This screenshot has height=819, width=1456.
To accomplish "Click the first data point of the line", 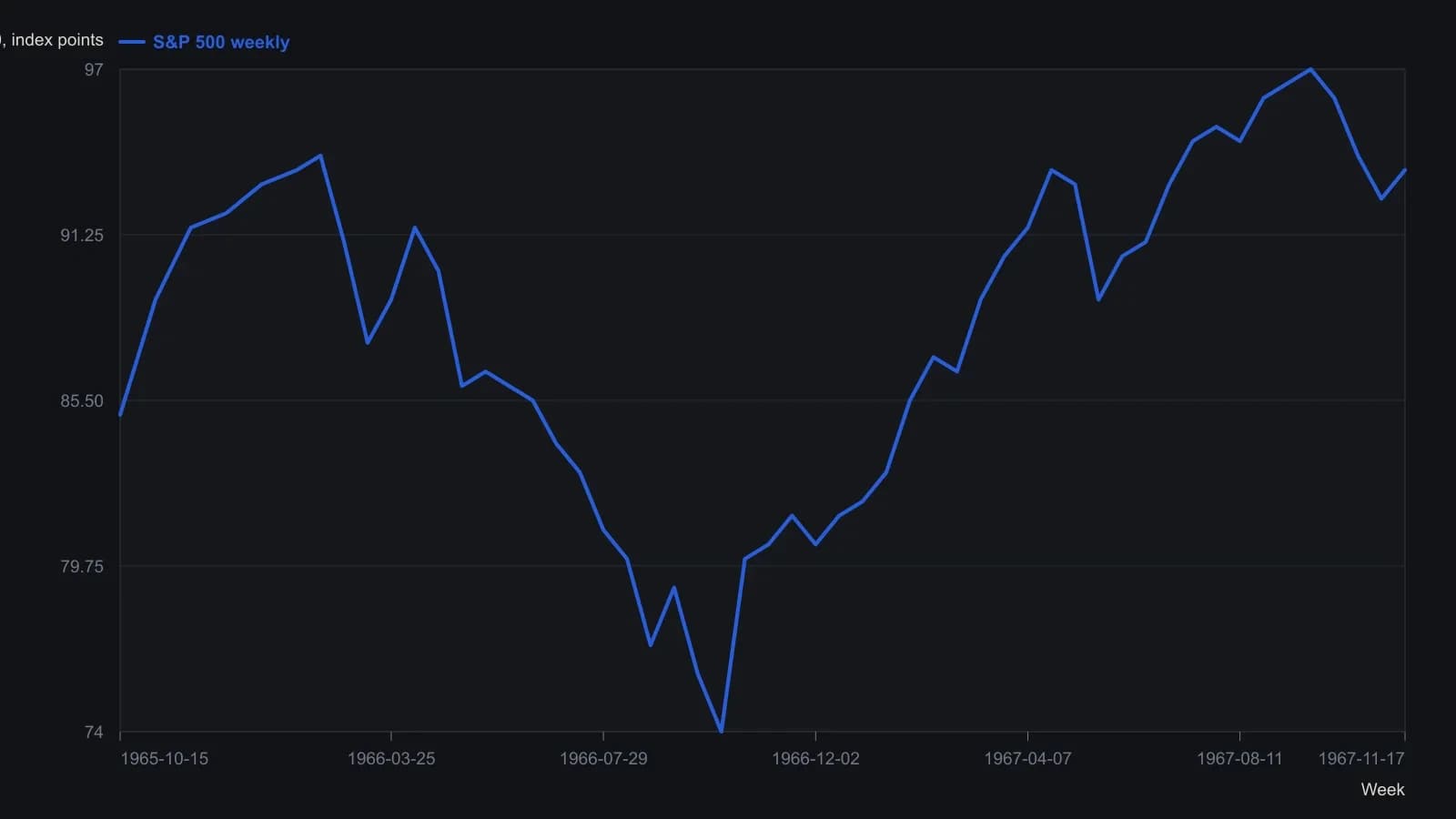I will coord(121,415).
